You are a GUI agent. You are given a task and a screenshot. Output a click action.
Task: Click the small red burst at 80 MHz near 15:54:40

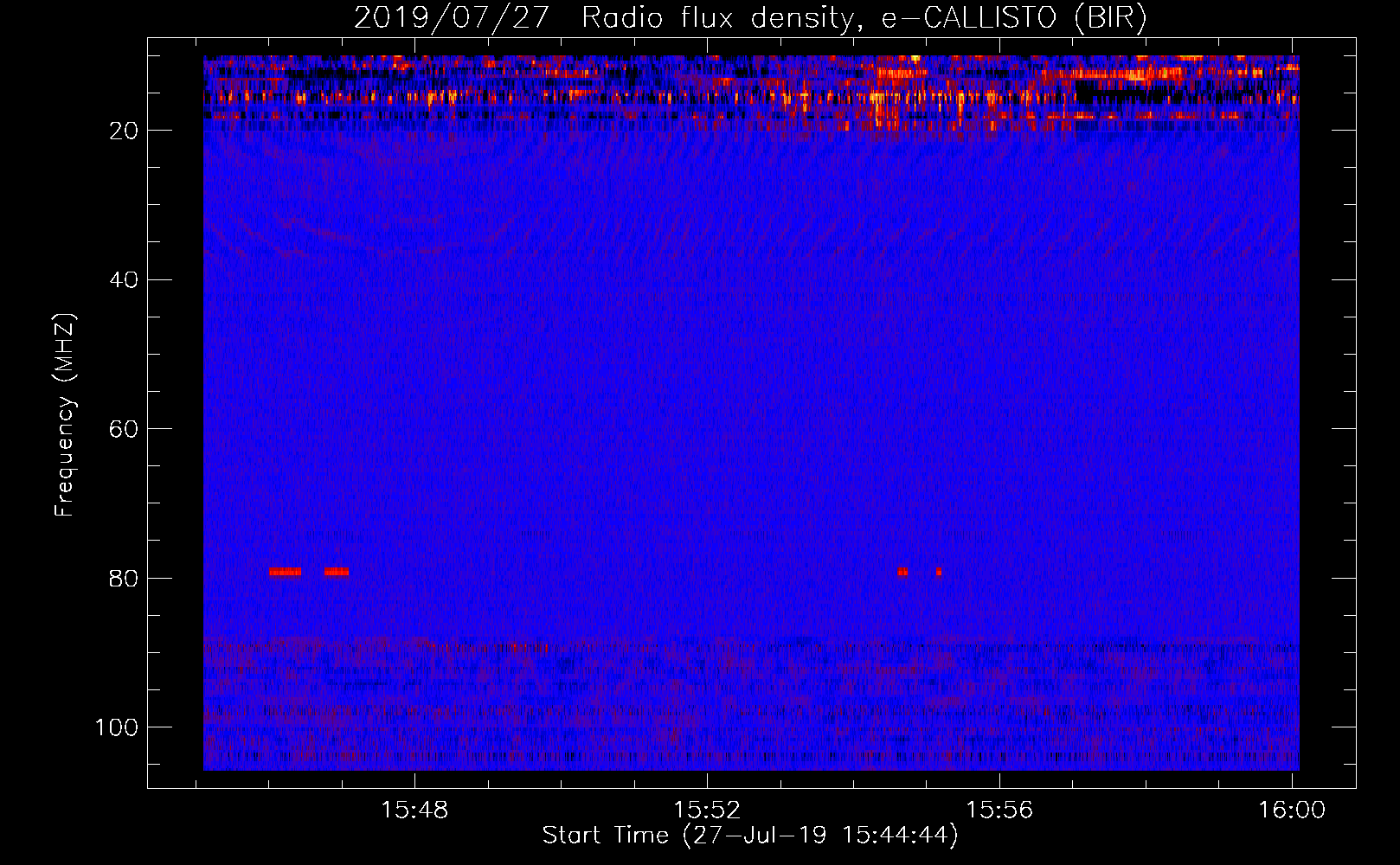(902, 572)
